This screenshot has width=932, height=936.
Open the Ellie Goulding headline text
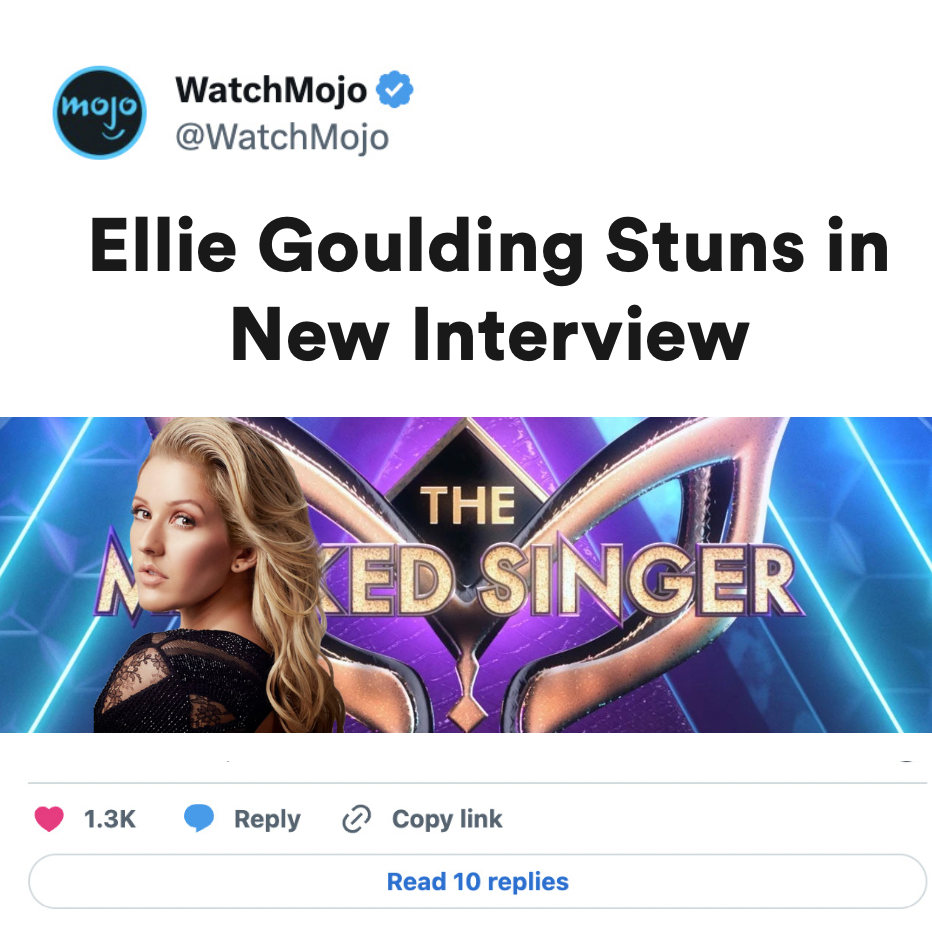[490, 288]
